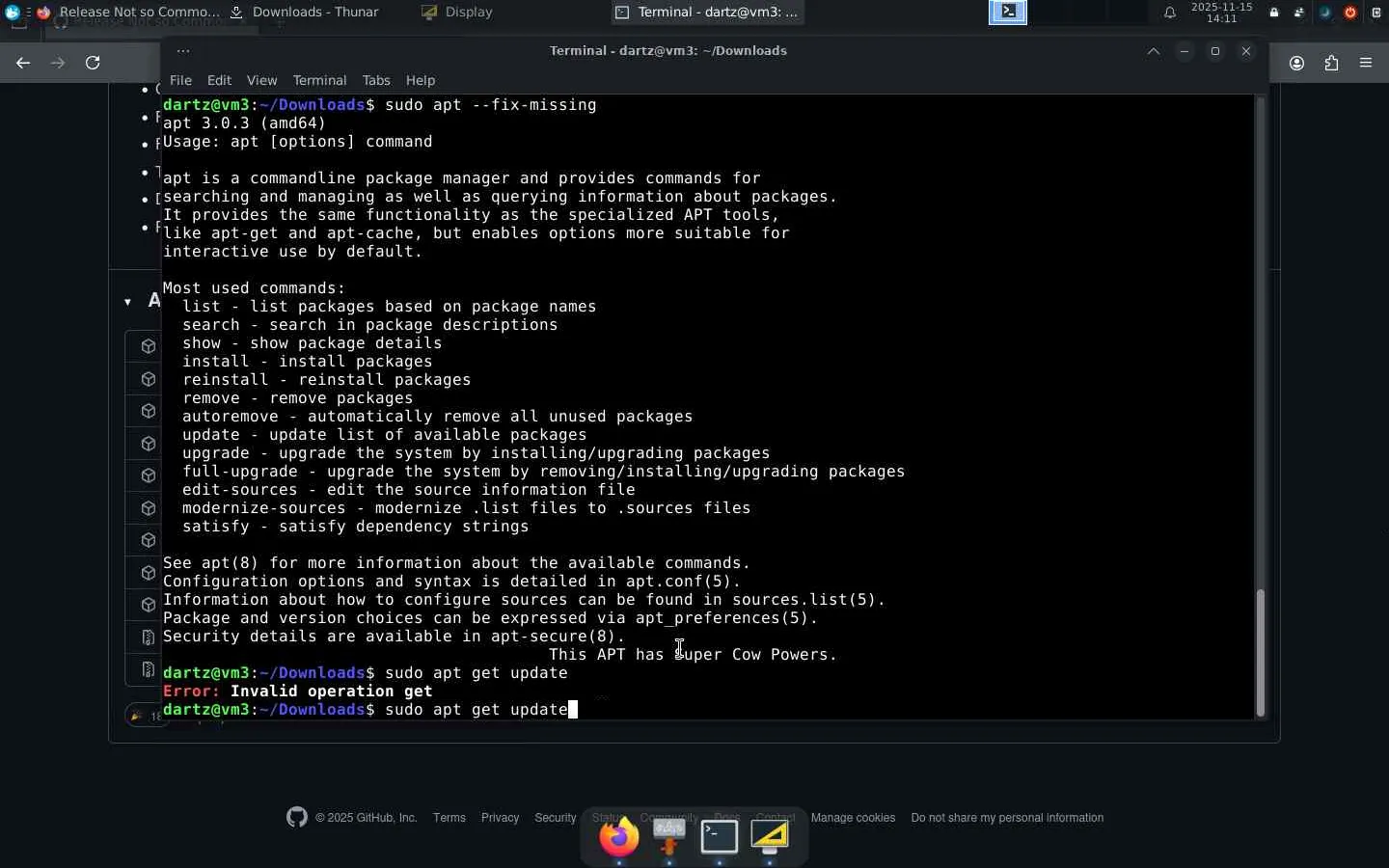The width and height of the screenshot is (1389, 868).
Task: Open the Display settings icon in the dock
Action: (770, 836)
